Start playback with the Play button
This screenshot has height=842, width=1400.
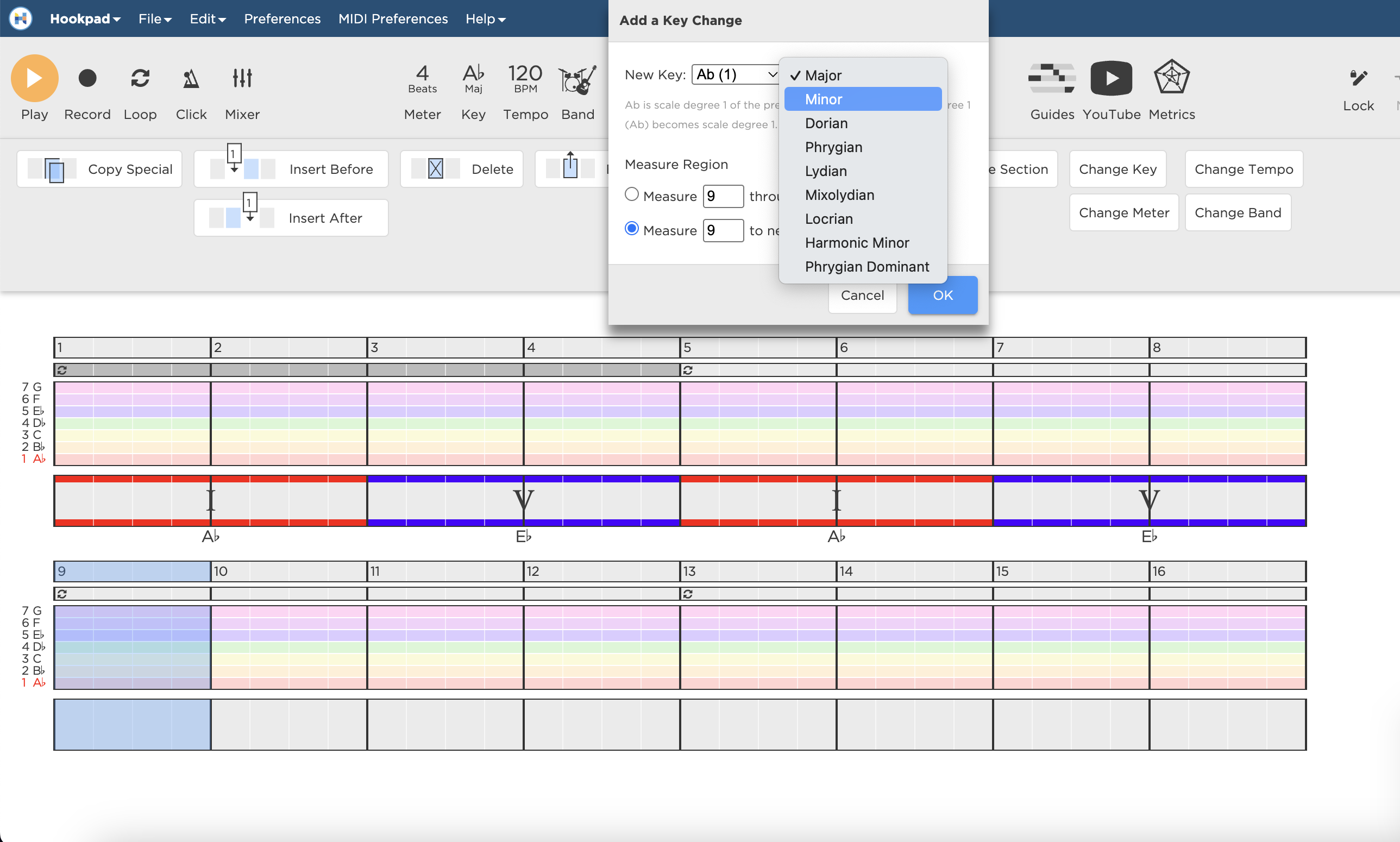click(x=35, y=78)
